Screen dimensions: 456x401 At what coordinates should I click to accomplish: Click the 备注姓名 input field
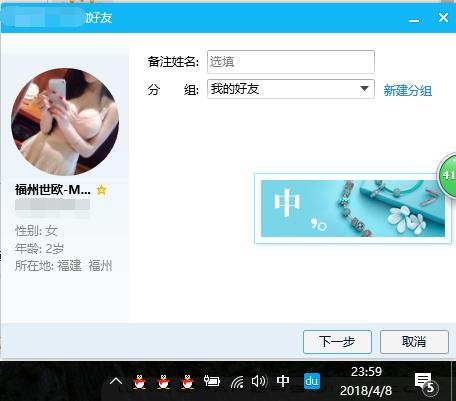coord(291,62)
